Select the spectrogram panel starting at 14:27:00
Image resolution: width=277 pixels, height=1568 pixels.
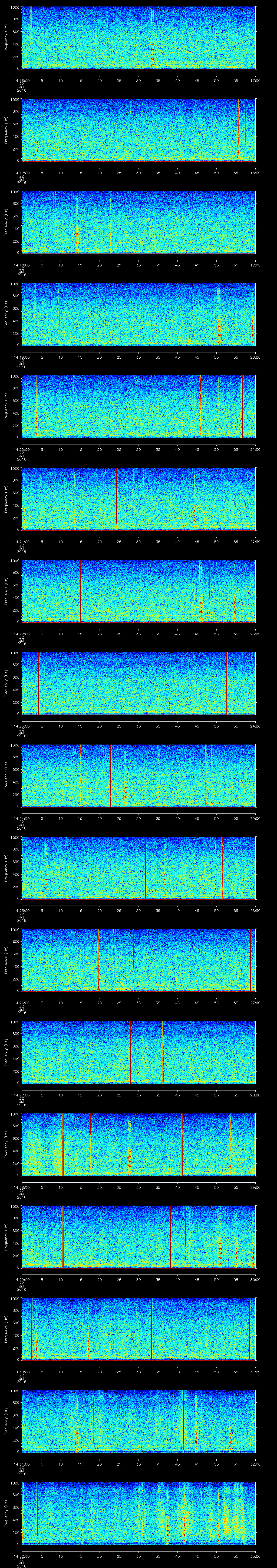(x=139, y=1052)
